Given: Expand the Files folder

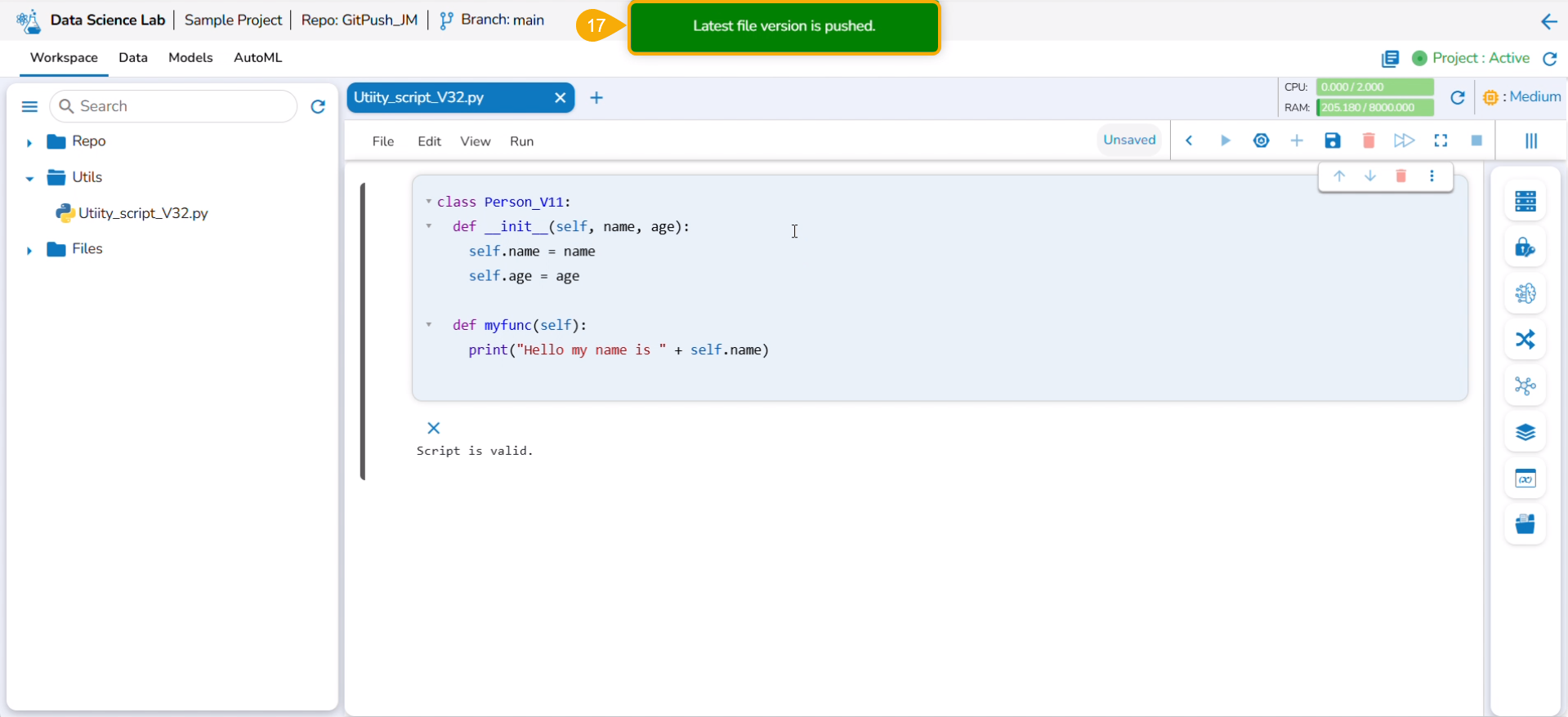Looking at the screenshot, I should 29,250.
